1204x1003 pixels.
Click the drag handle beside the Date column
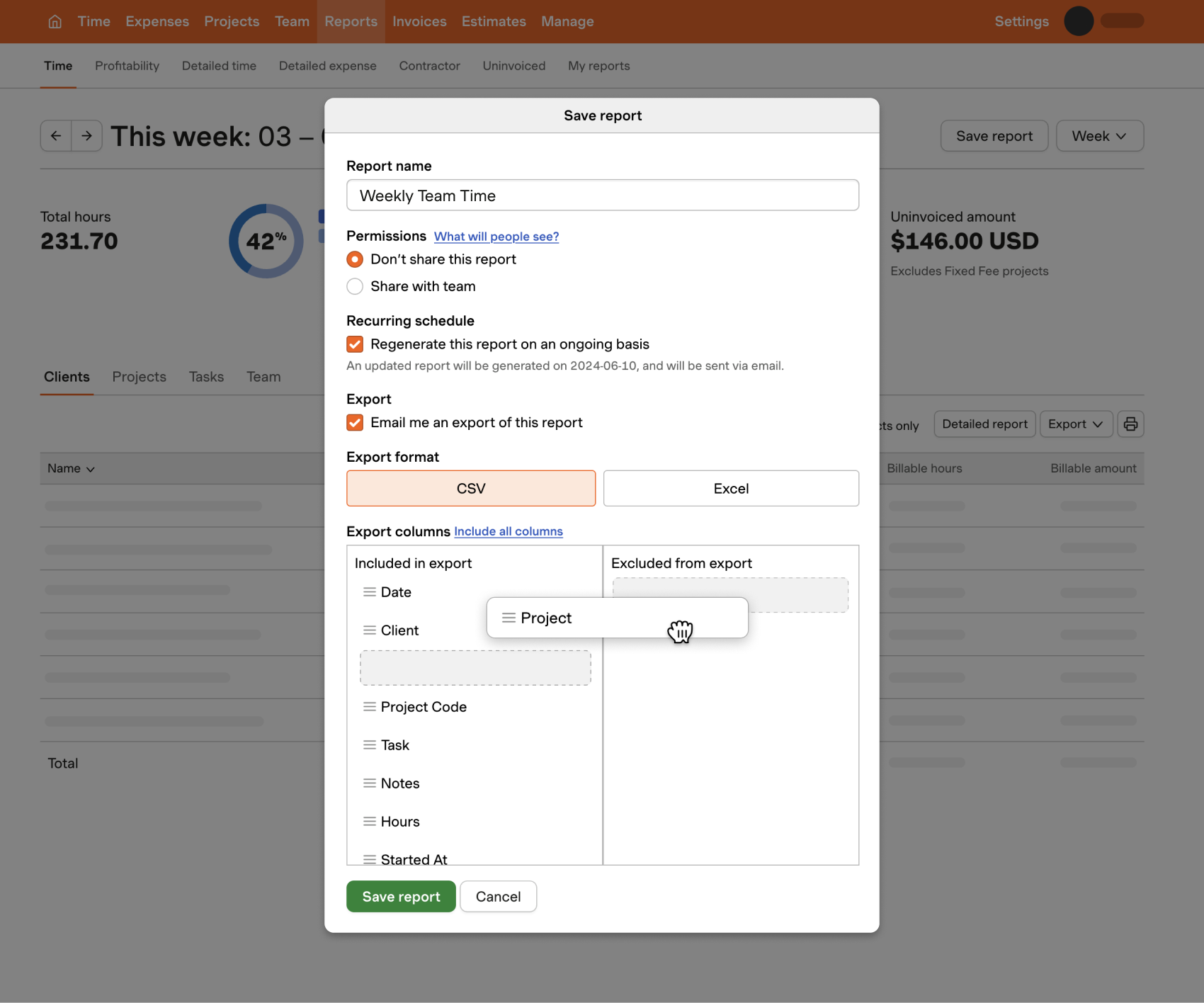[369, 592]
